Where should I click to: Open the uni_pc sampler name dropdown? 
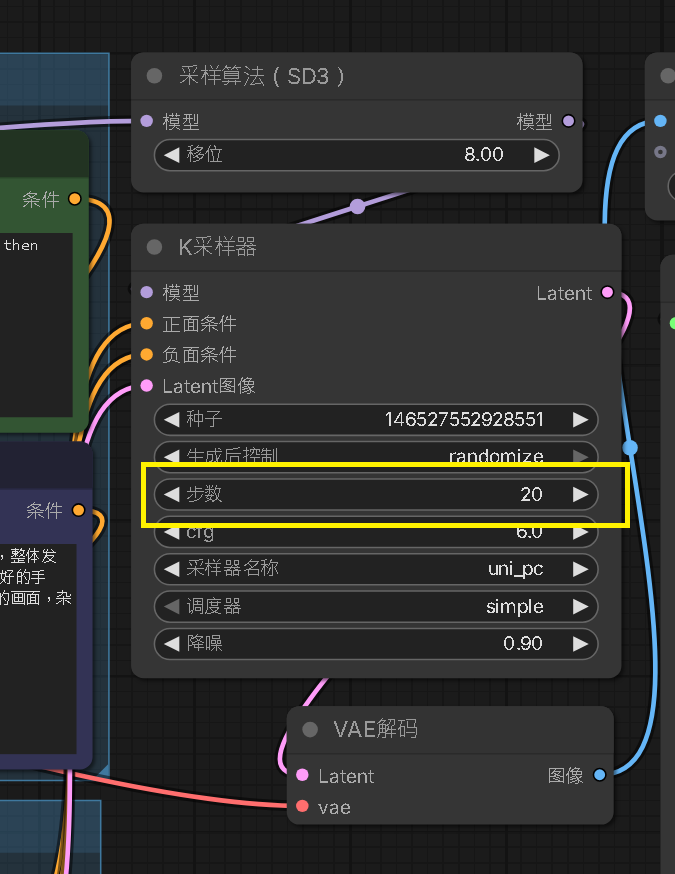pyautogui.click(x=376, y=569)
